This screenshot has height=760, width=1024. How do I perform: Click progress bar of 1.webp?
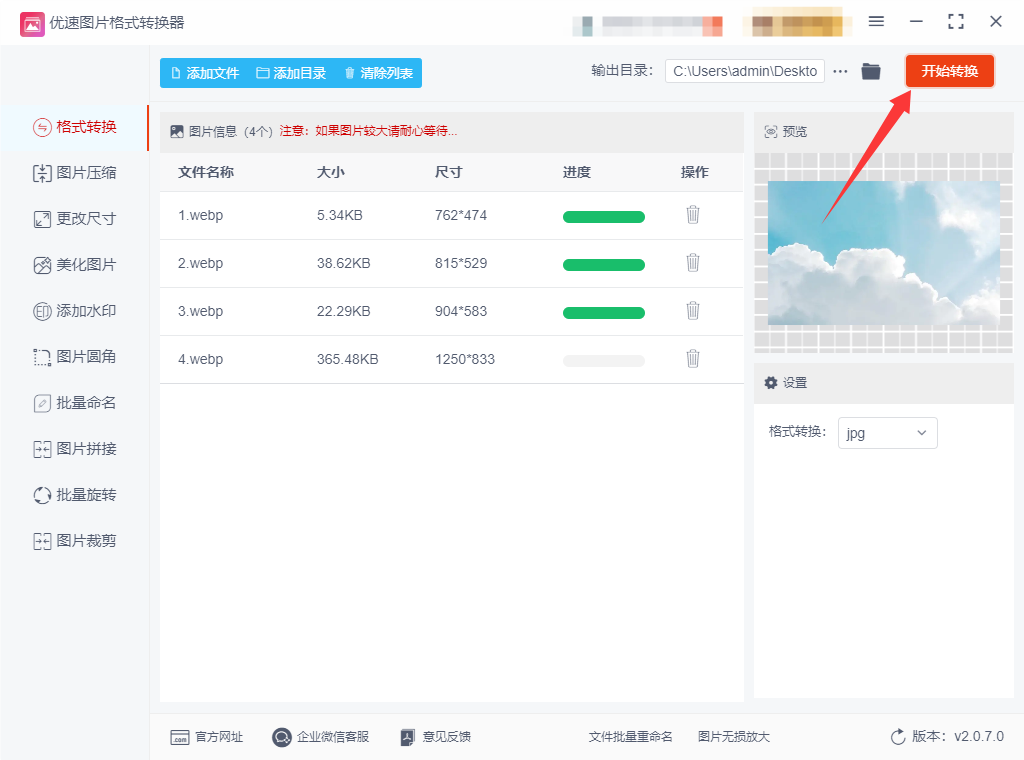pos(603,217)
